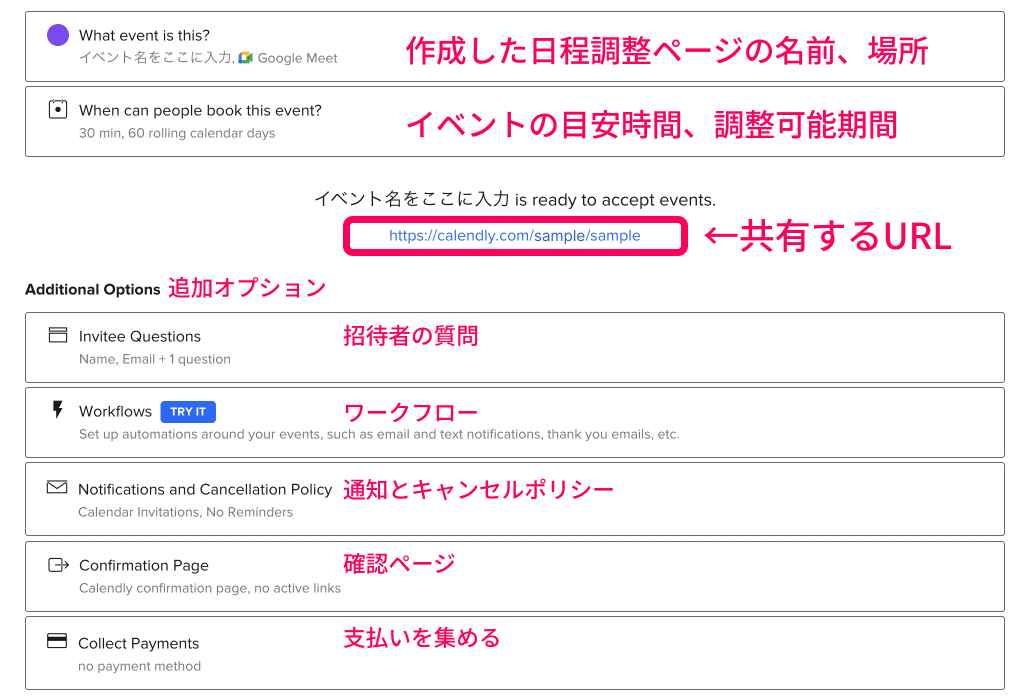This screenshot has height=698, width=1032.
Task: Click the calendar icon beside booking availability
Action: 58,109
